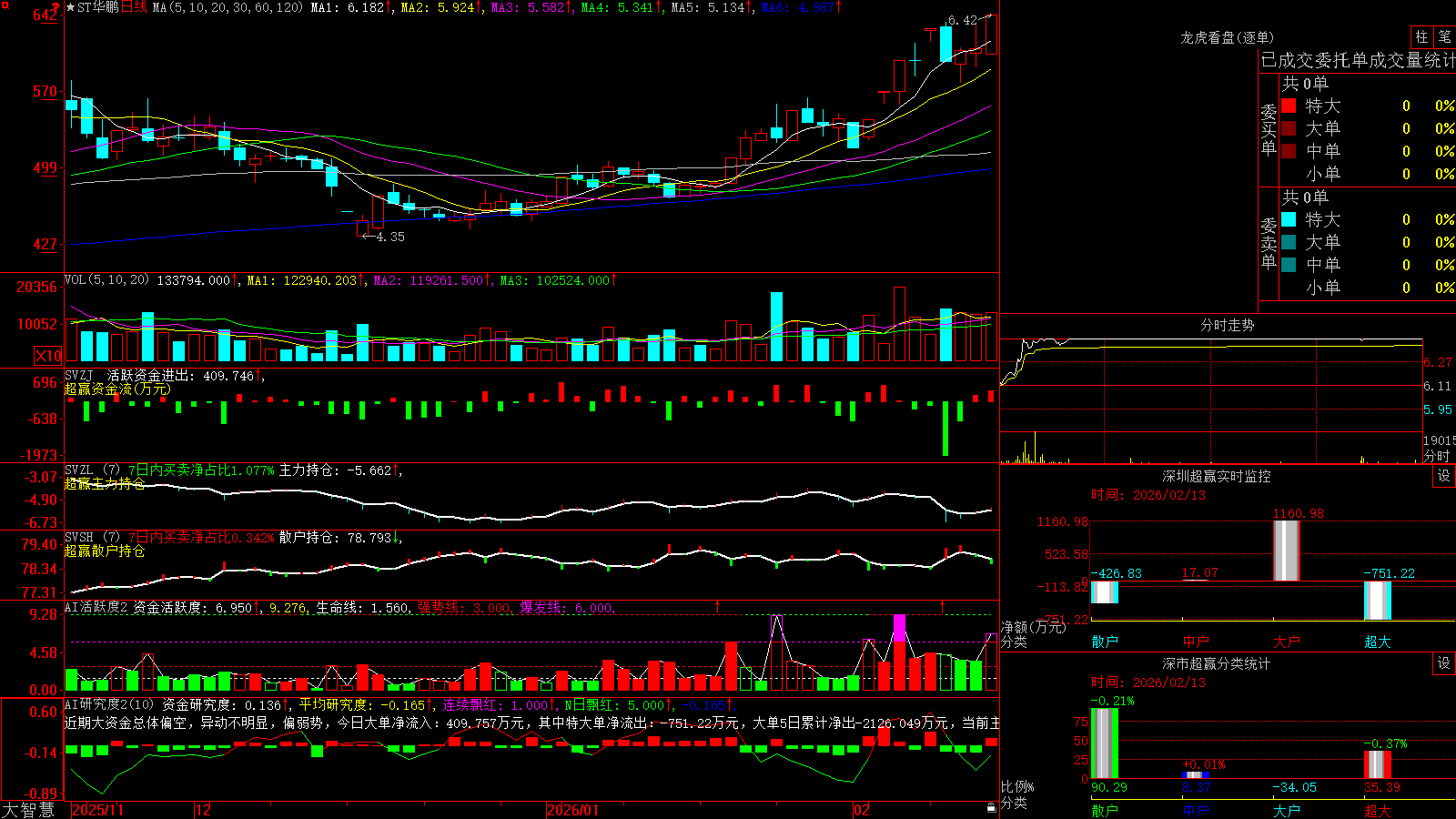Click the magenta bar in AI活跃度2 panel
Screen dimensions: 1456x819
click(x=899, y=629)
